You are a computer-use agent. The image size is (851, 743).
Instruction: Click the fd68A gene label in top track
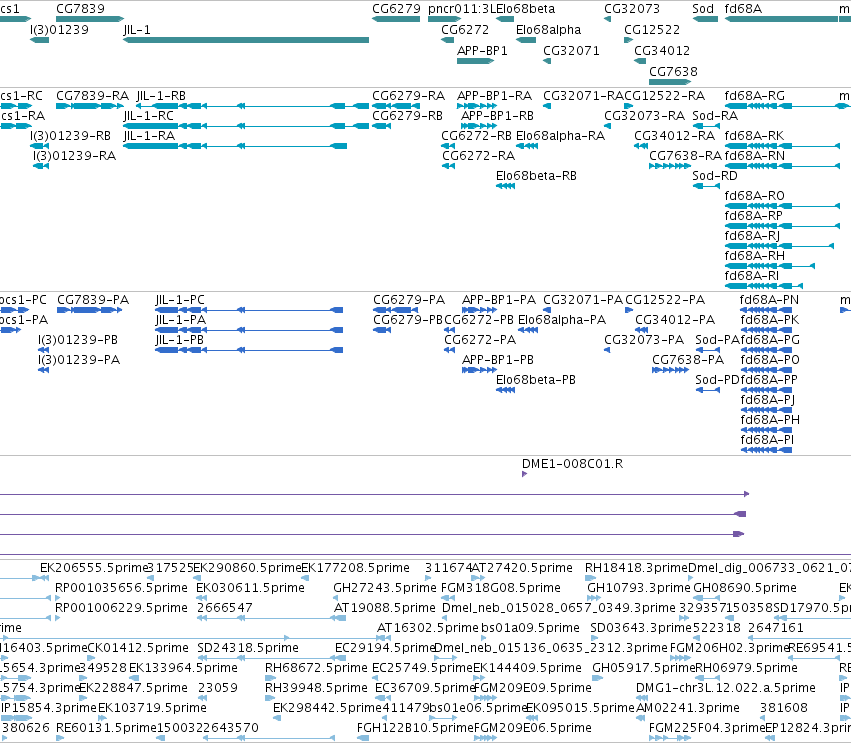(743, 9)
